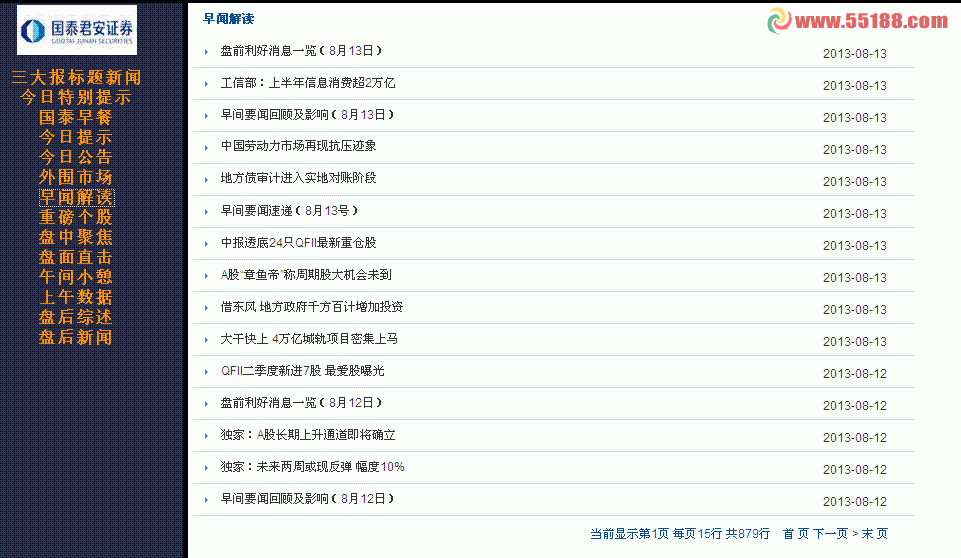
Task: Click bullet arrow beside QFII二季度新进7股 row
Action: [x=207, y=372]
